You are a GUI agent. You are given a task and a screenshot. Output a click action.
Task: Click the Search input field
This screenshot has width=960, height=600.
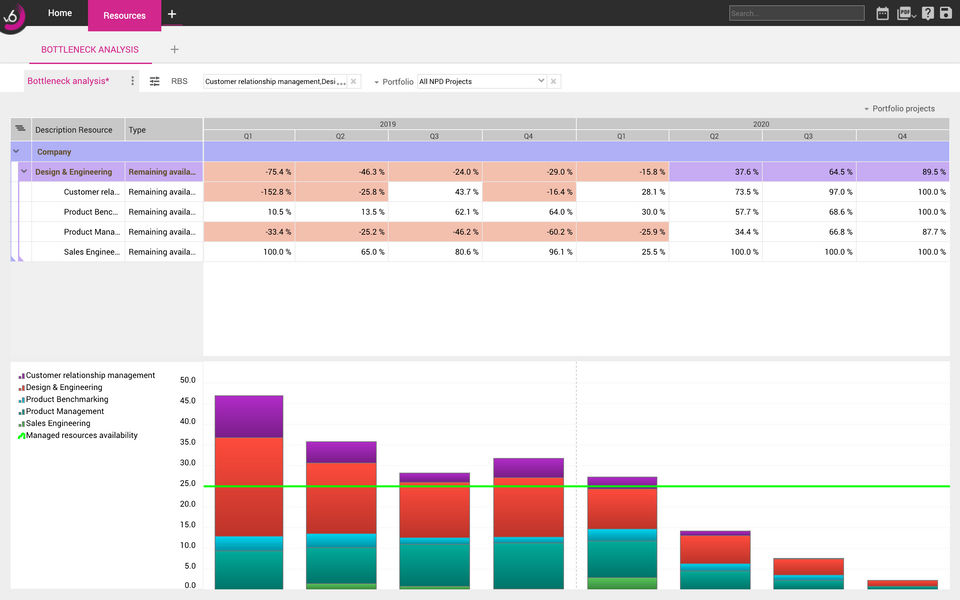coord(796,13)
